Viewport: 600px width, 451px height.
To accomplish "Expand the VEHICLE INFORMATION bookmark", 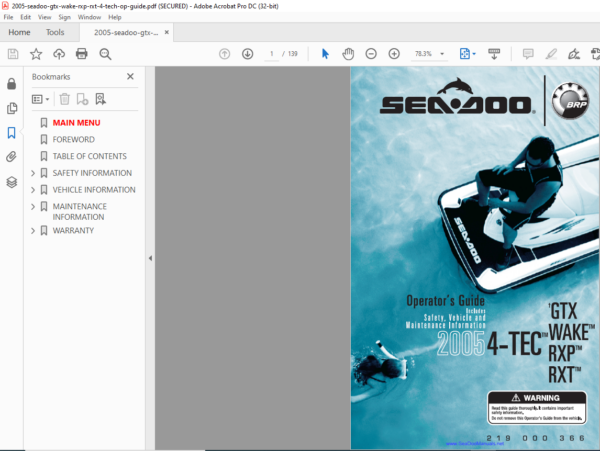I will coord(33,190).
